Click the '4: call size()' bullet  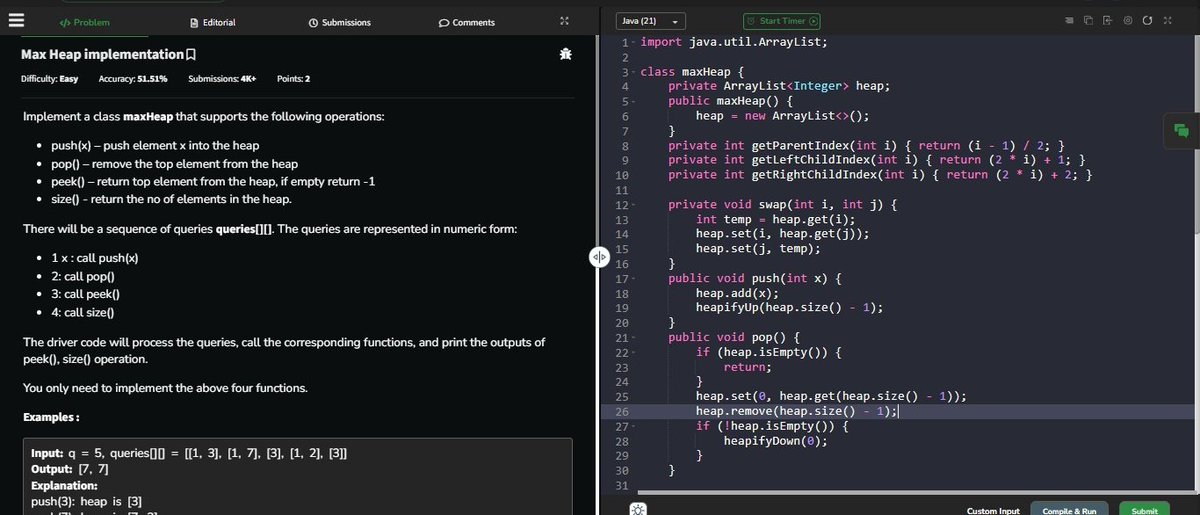point(85,312)
